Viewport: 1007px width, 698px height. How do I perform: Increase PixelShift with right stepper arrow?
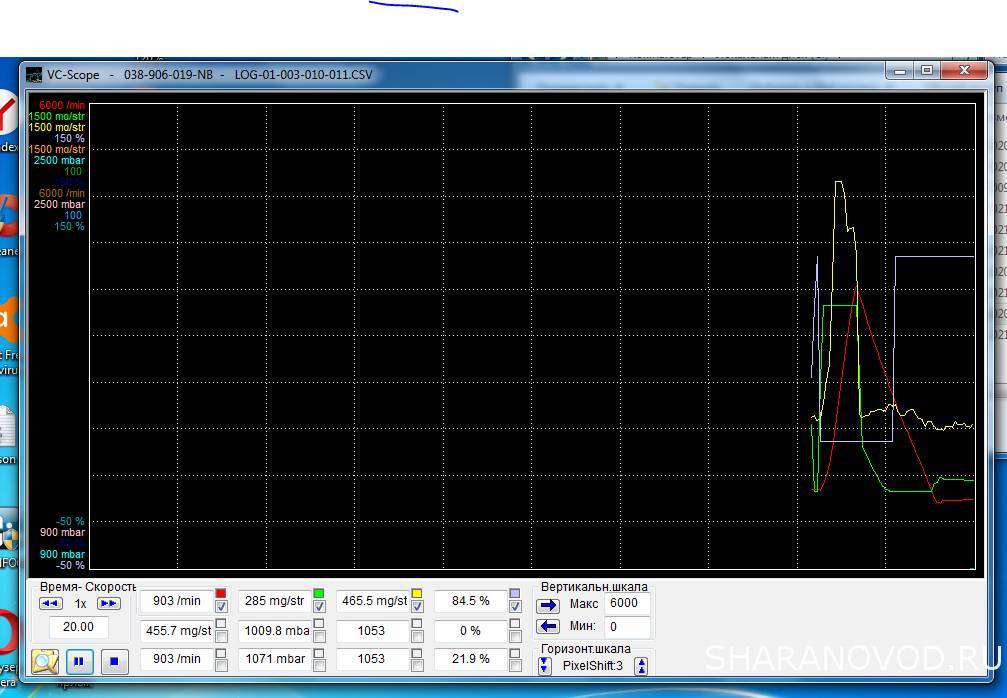641,666
